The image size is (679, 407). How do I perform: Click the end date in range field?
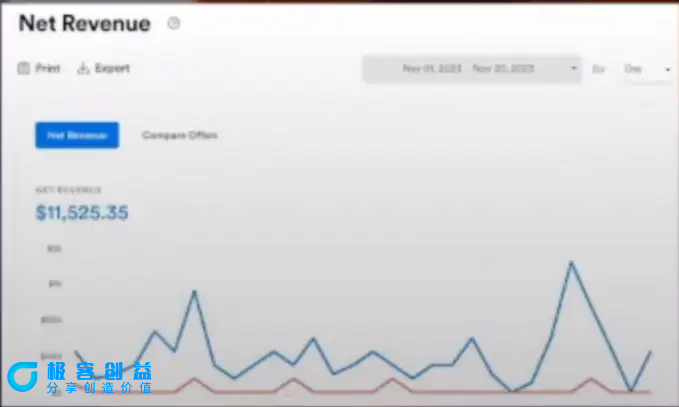tap(503, 69)
